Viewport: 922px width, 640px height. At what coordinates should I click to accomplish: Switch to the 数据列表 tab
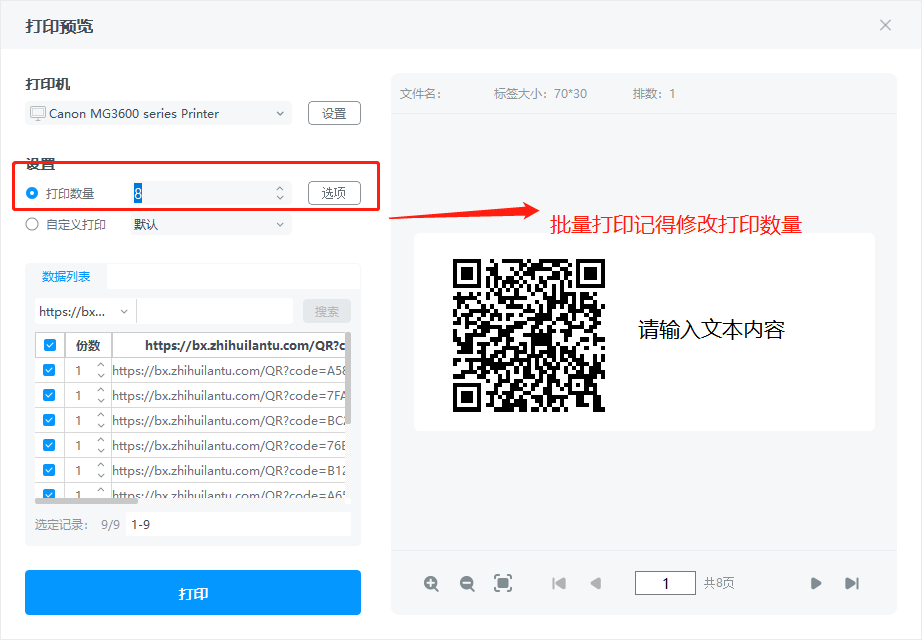click(66, 277)
